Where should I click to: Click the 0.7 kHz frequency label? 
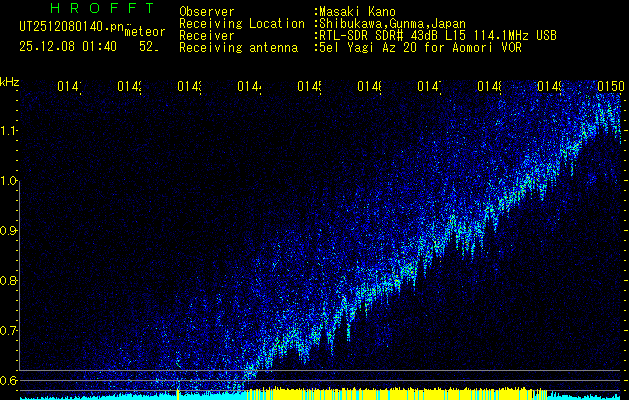pyautogui.click(x=8, y=331)
